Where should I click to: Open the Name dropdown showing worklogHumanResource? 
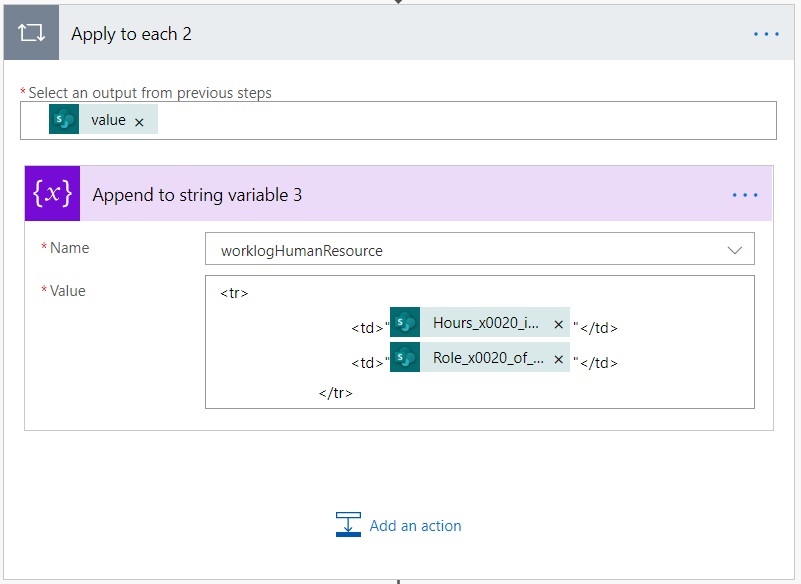470,250
